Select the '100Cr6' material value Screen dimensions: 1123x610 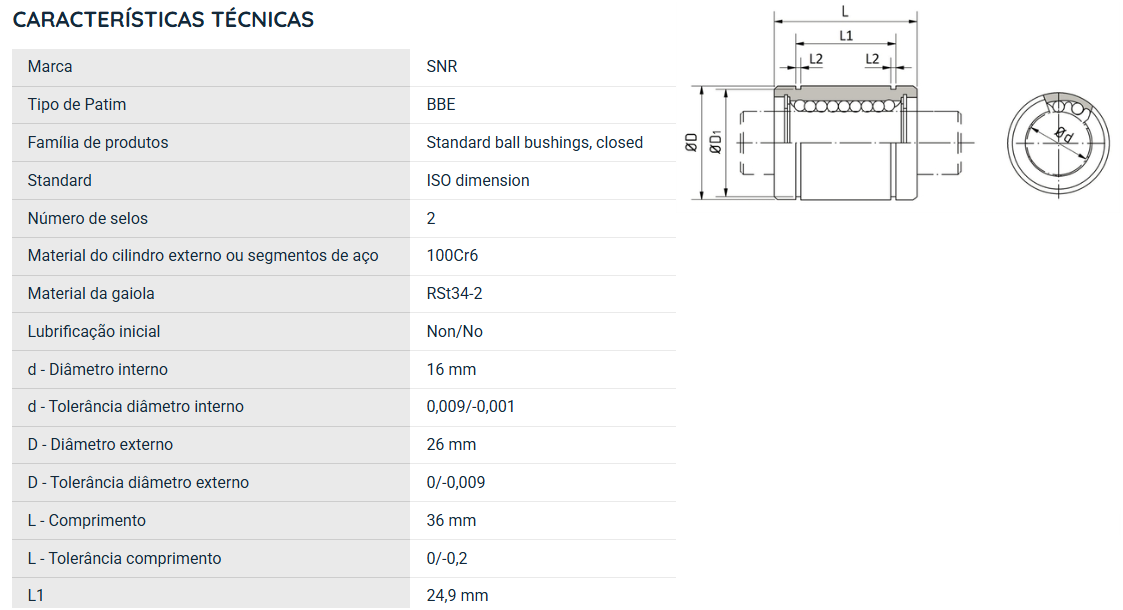[453, 256]
